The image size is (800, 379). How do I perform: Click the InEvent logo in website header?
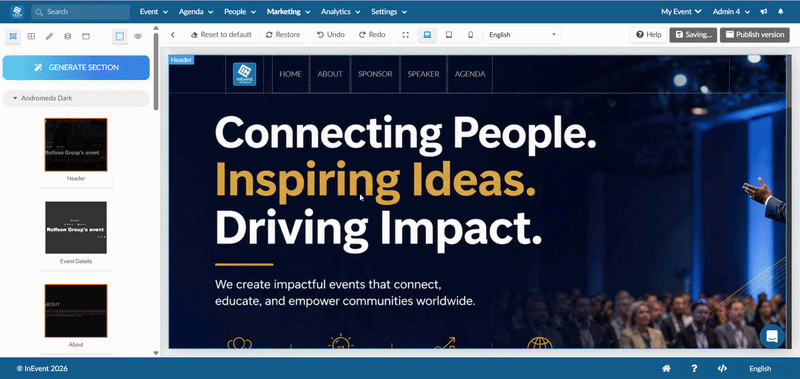click(244, 74)
